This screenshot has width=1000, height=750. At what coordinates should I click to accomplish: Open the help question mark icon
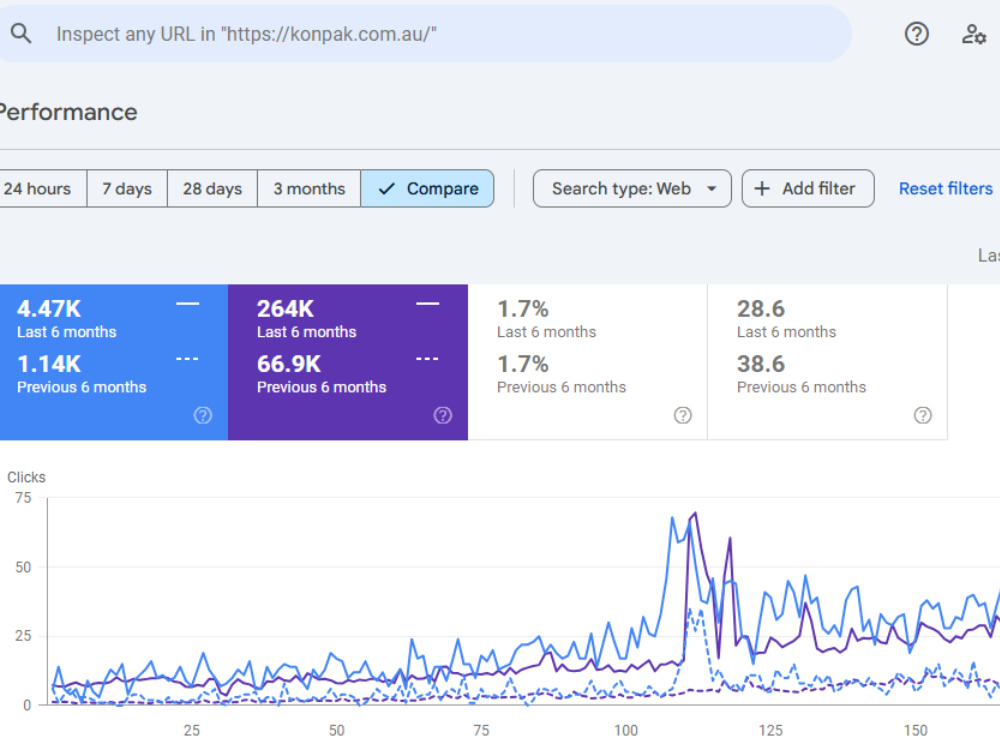click(x=916, y=34)
